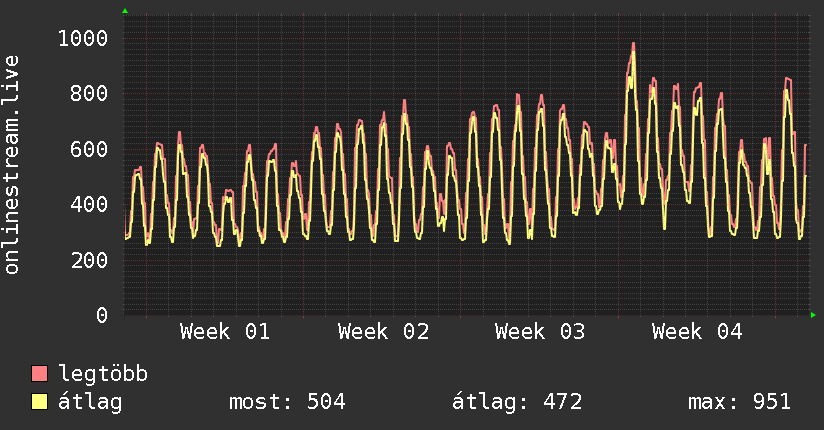Click the 400 y-axis value label

click(89, 204)
